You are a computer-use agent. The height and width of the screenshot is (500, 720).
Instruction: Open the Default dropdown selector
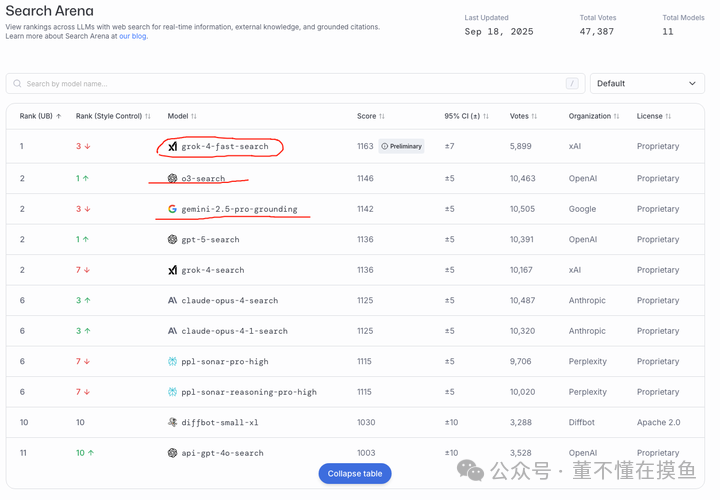pyautogui.click(x=647, y=84)
